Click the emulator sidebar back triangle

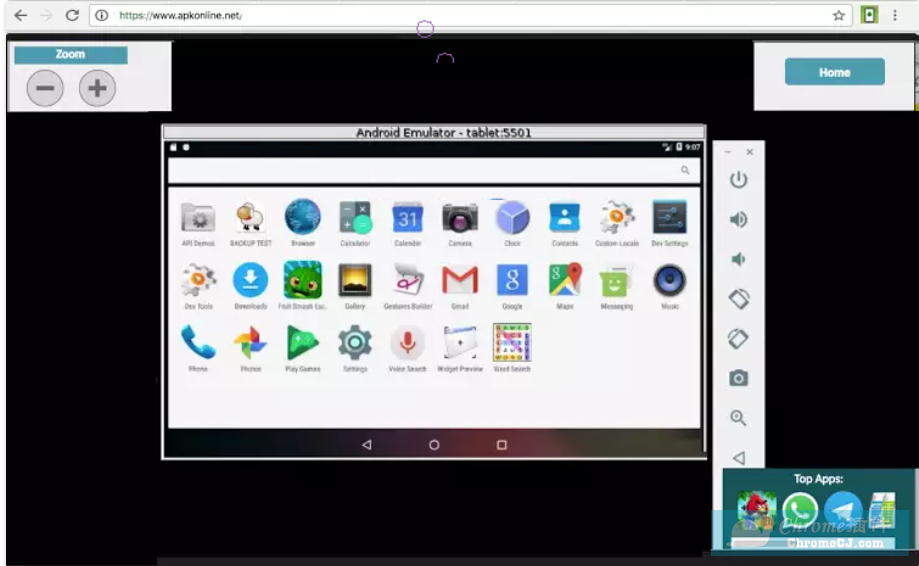[x=739, y=458]
